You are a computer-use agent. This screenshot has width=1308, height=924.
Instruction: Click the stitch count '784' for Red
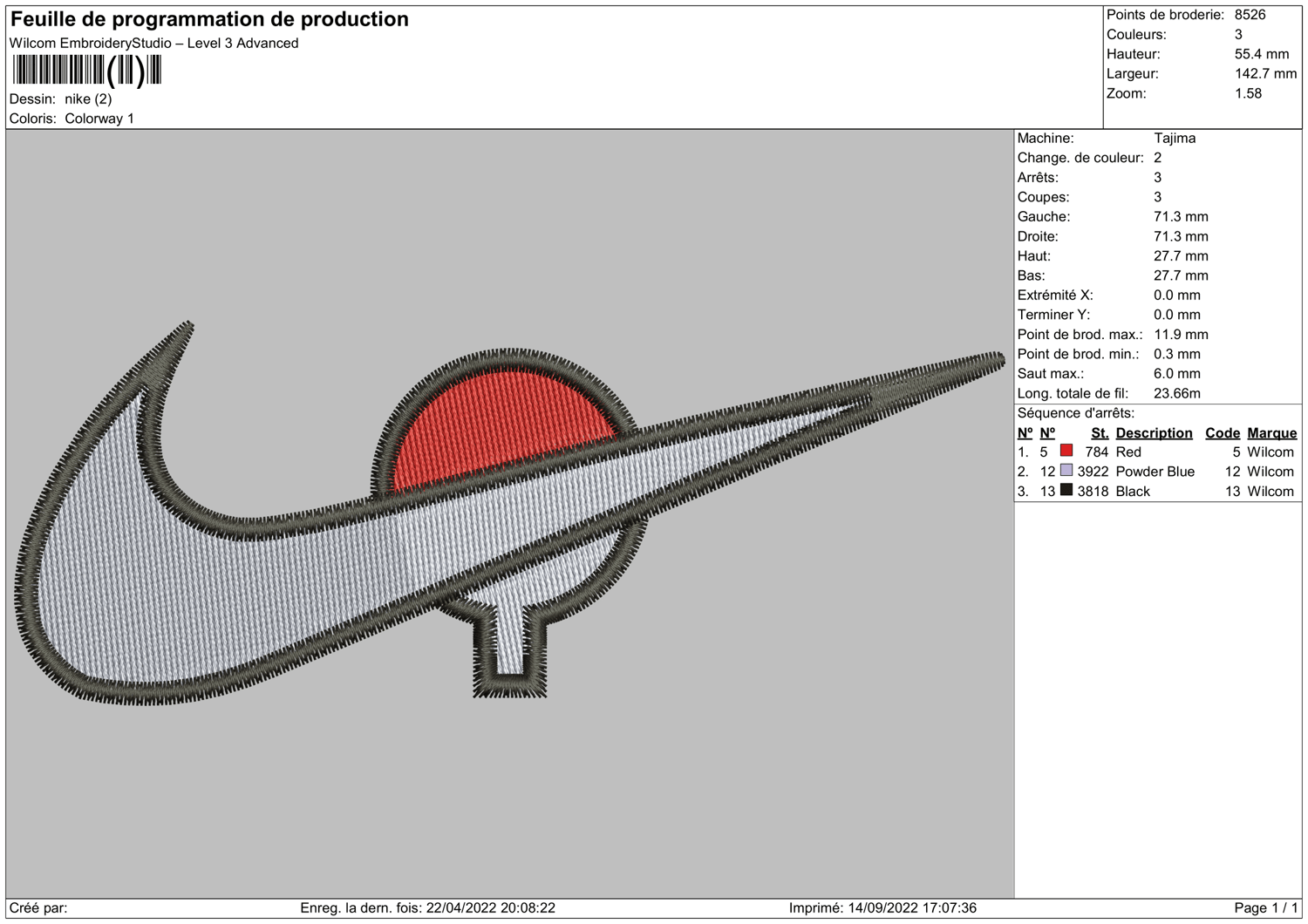click(x=1097, y=452)
